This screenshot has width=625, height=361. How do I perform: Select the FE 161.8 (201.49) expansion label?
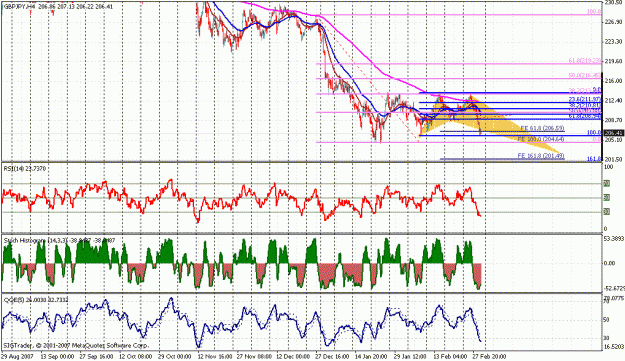coord(541,156)
